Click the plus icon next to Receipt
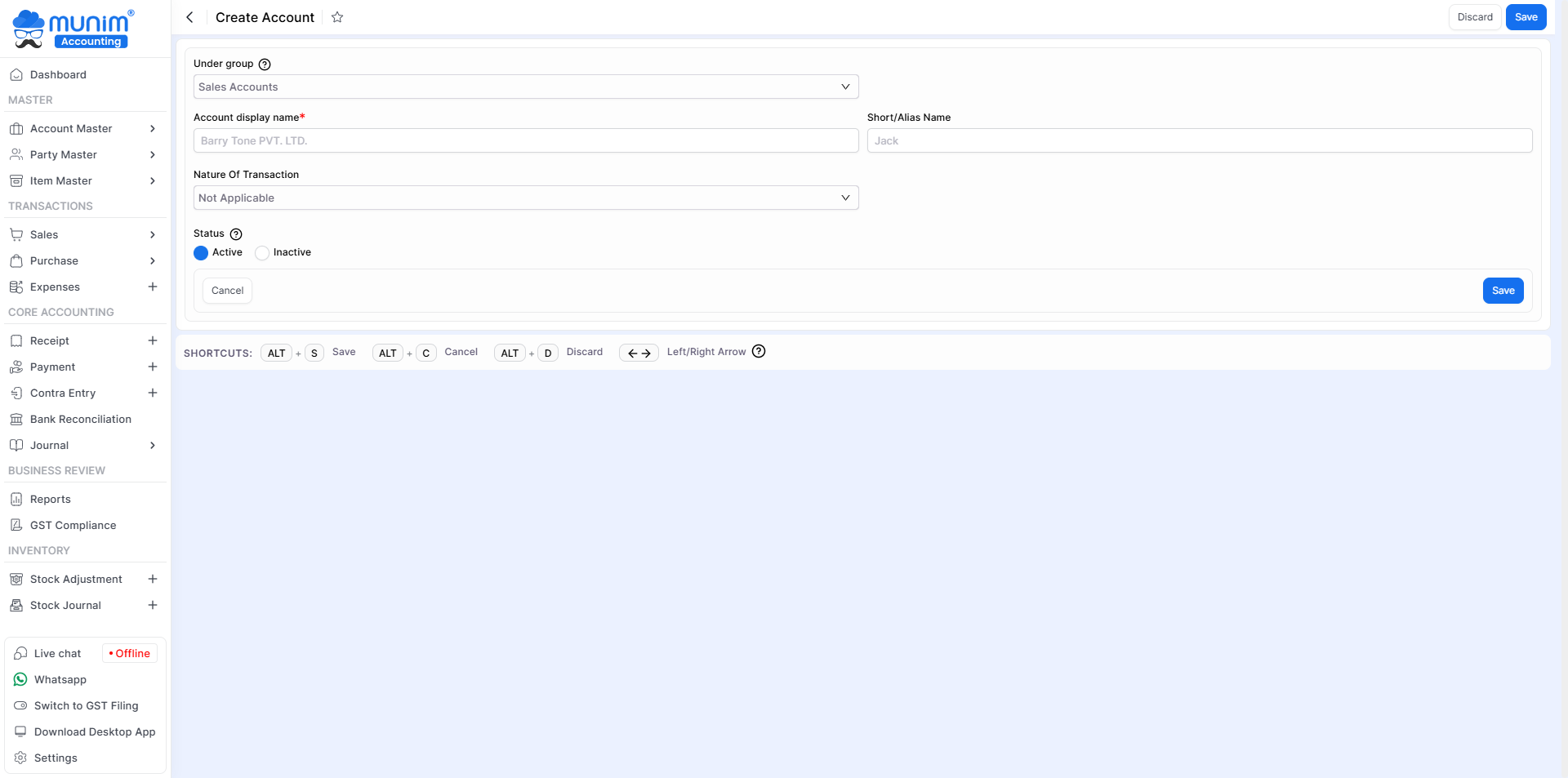Image resolution: width=1568 pixels, height=778 pixels. 152,340
